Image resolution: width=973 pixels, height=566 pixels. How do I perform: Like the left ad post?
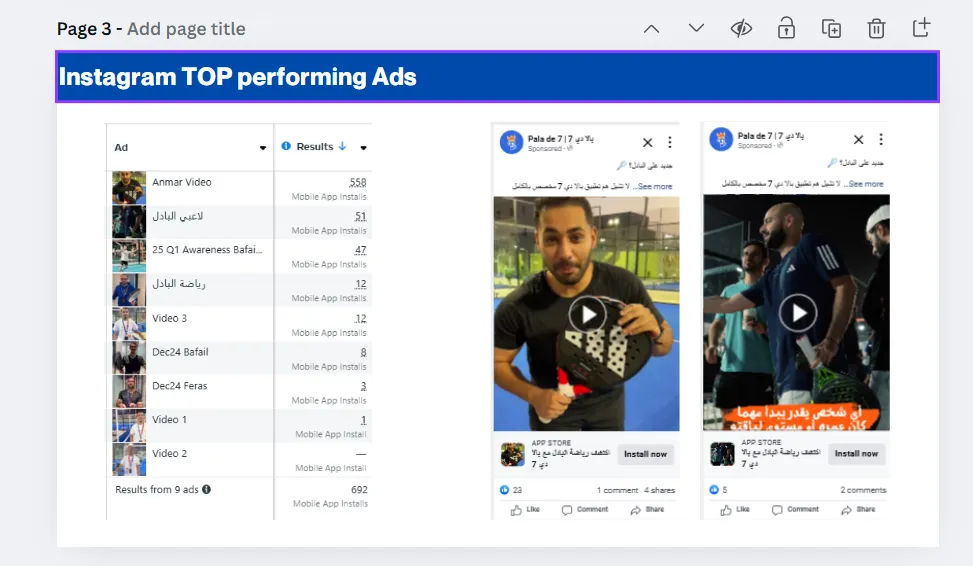pos(525,510)
